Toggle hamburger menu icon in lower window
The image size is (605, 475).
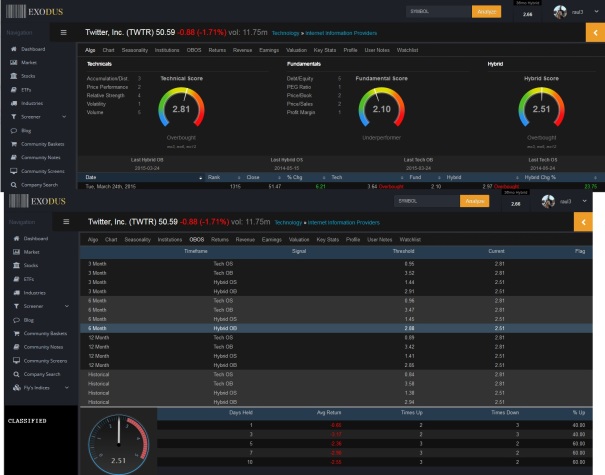pyautogui.click(x=66, y=222)
